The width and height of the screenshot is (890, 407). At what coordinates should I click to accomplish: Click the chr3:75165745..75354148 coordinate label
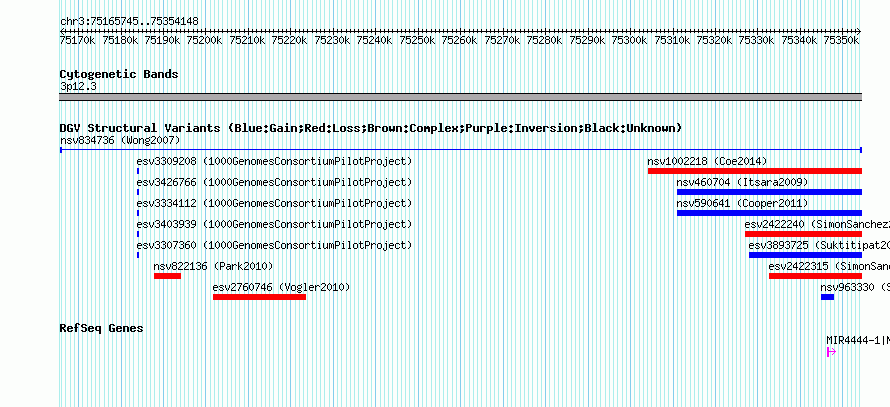[129, 22]
